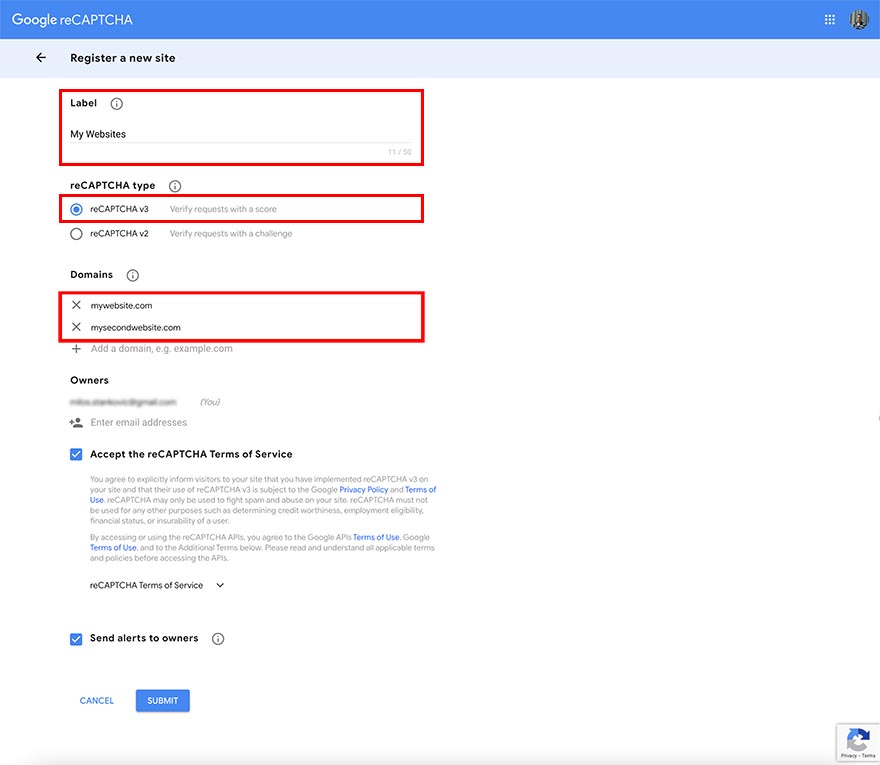This screenshot has height=765, width=880.
Task: Click the Google reCAPTCHA header logo
Action: pyautogui.click(x=72, y=20)
